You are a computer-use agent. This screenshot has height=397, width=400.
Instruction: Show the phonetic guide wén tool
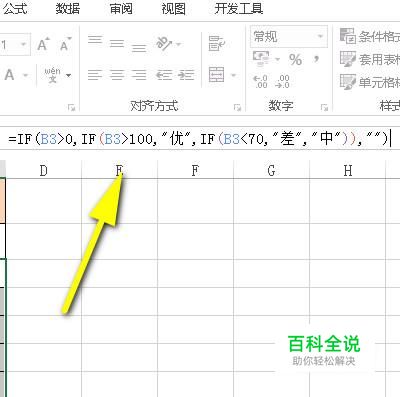tap(52, 75)
